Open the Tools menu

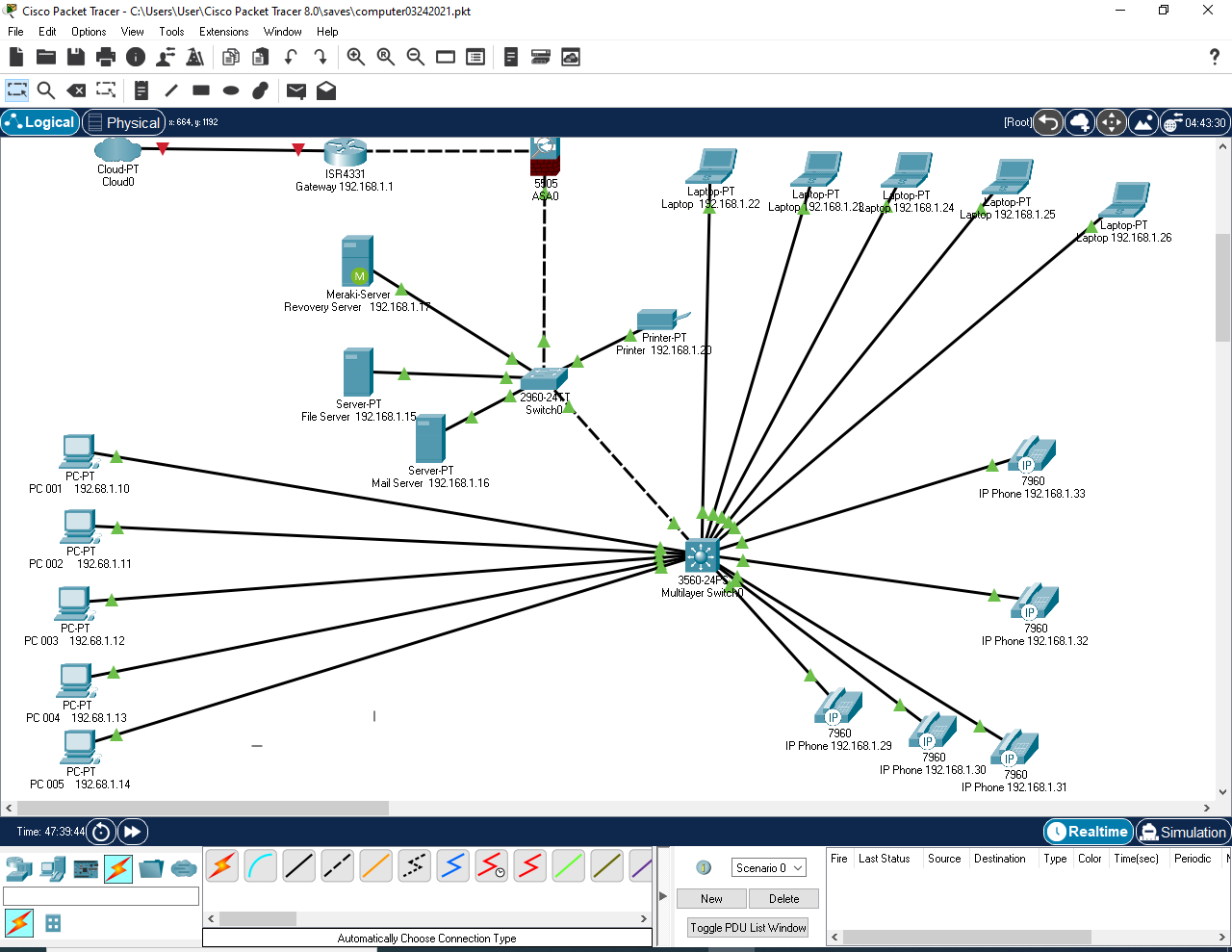pos(171,32)
